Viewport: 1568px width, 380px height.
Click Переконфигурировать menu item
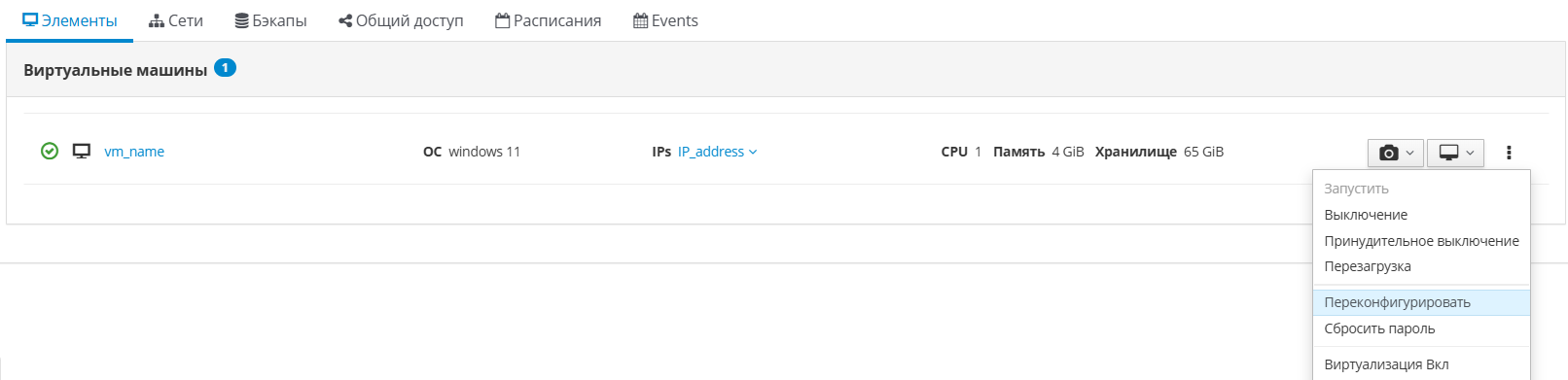(1421, 302)
